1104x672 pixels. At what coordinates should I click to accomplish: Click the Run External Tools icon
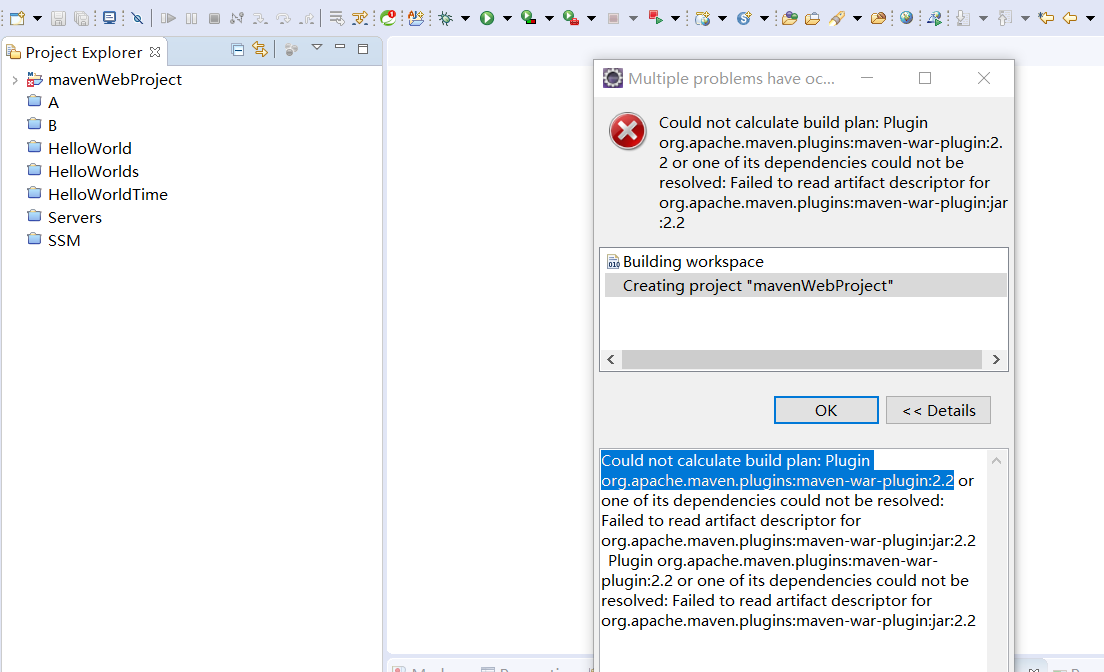tap(571, 18)
